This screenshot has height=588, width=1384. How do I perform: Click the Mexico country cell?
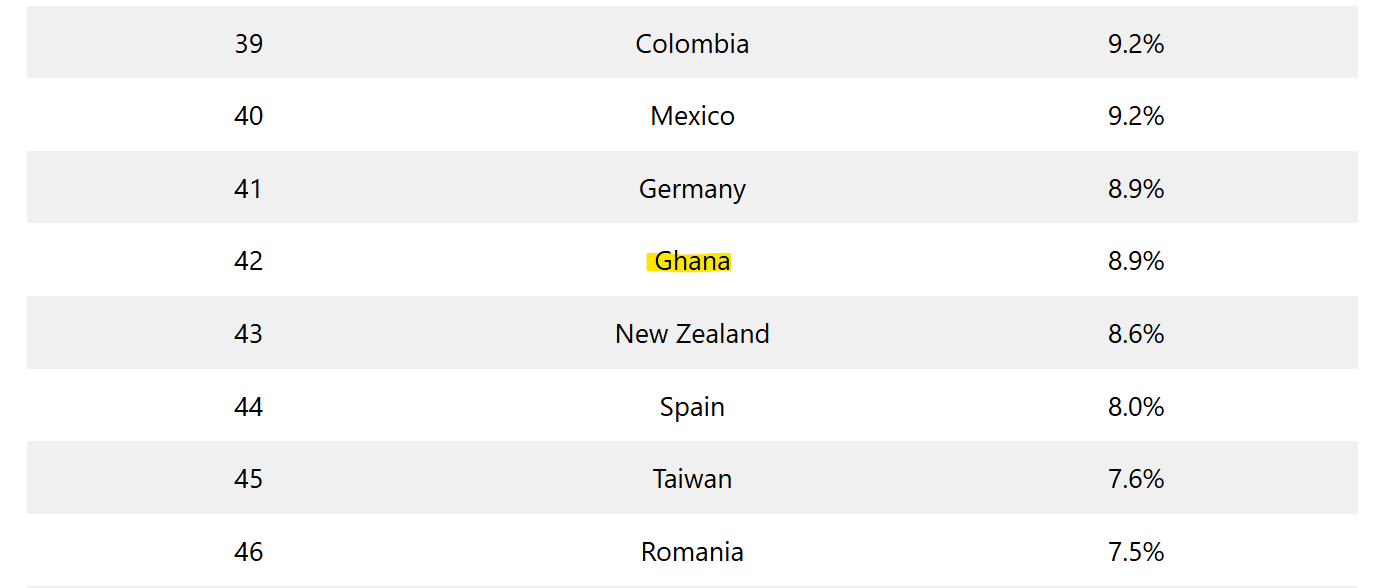point(692,116)
